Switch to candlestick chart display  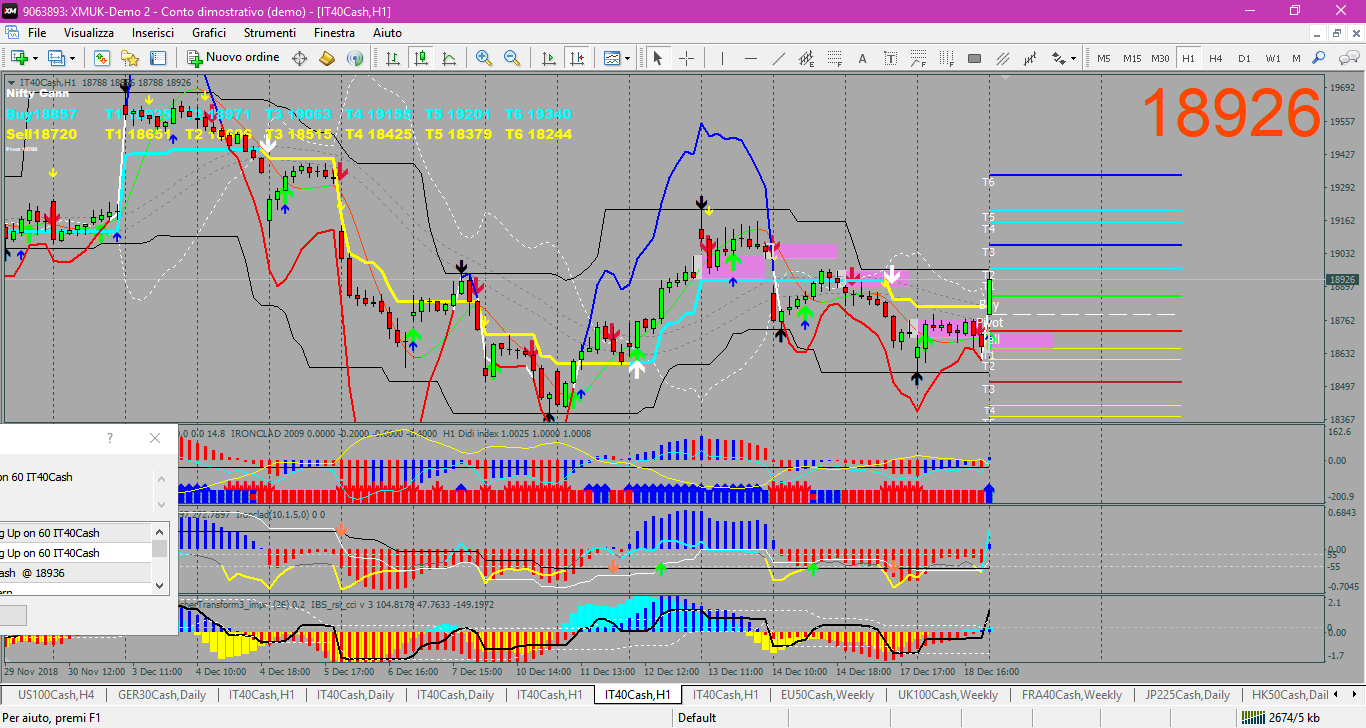tap(421, 58)
